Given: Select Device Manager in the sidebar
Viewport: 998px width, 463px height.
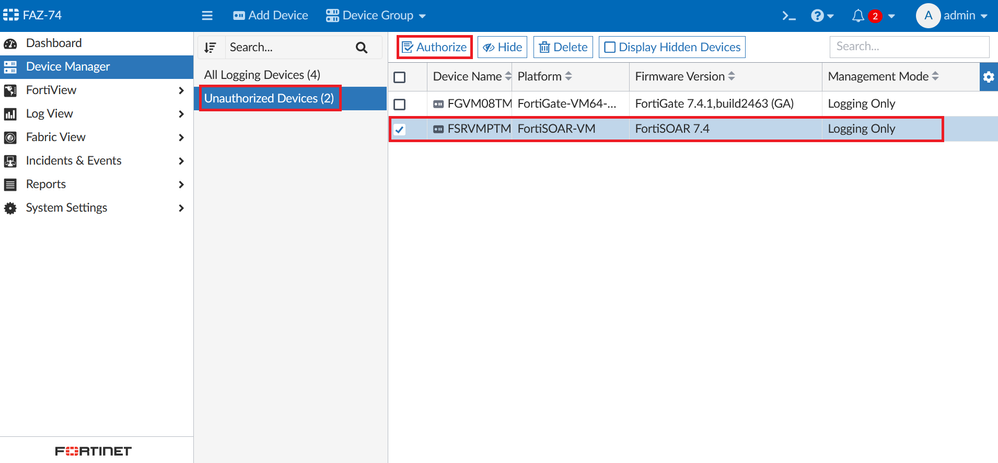Looking at the screenshot, I should coord(97,67).
